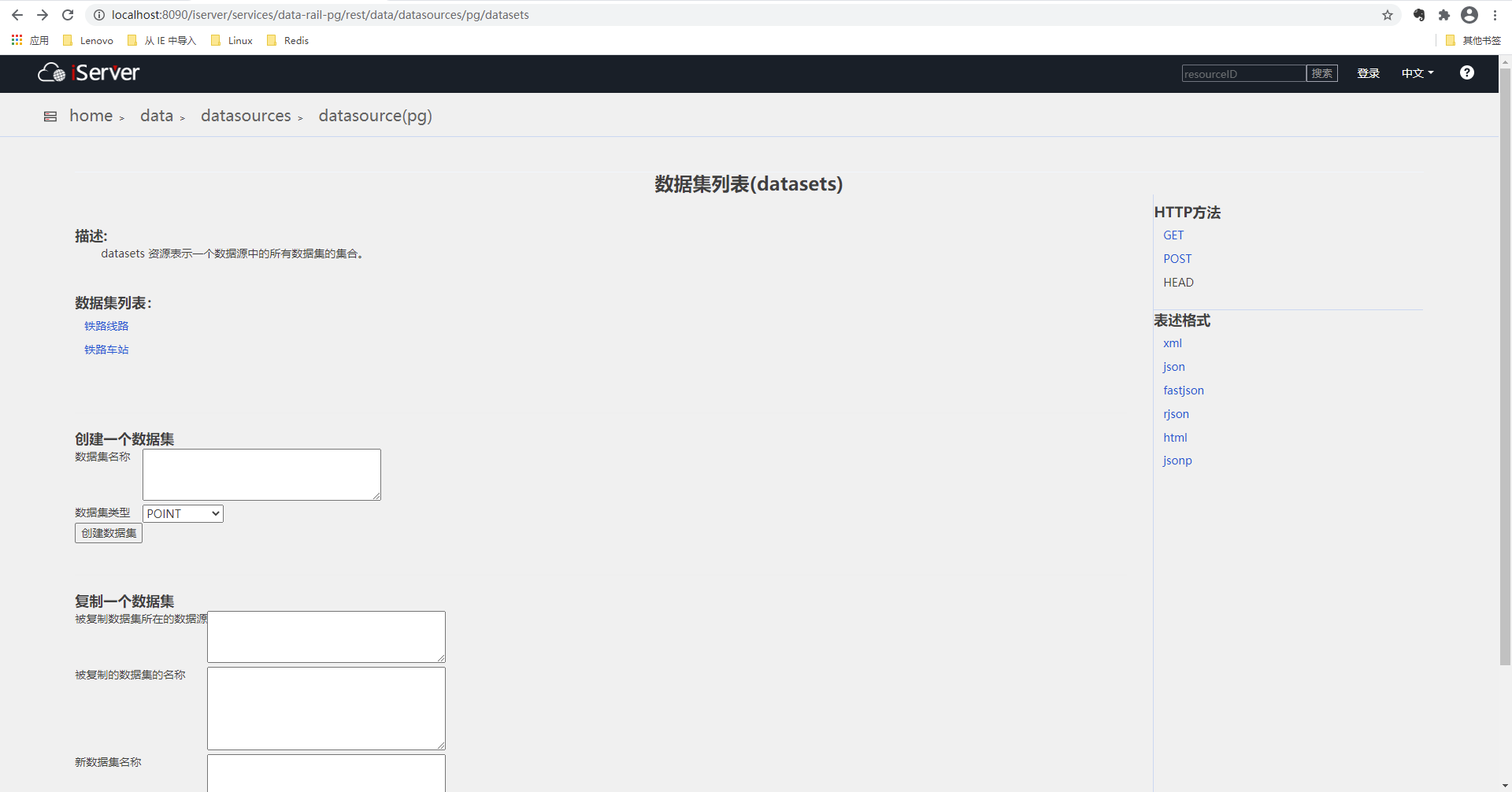Open the Chrome extensions puzzle icon
Image resolution: width=1512 pixels, height=792 pixels.
tap(1444, 14)
